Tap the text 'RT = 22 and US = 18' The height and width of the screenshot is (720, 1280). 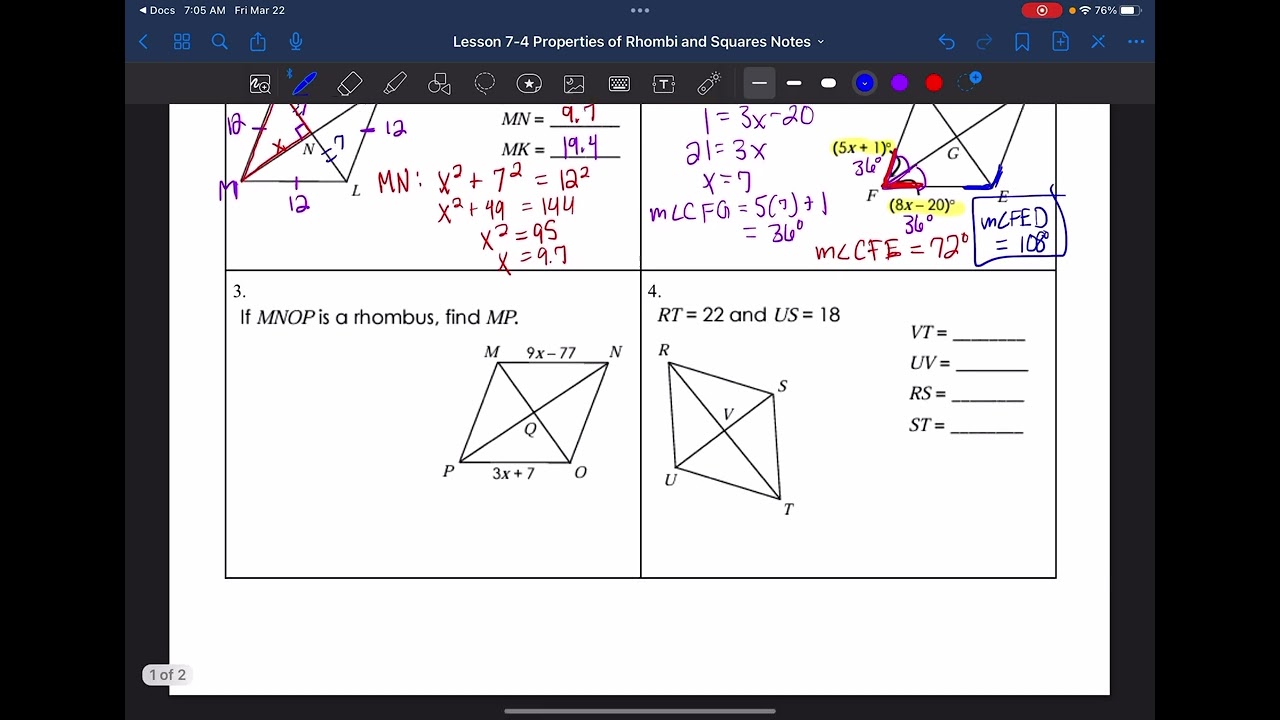pyautogui.click(x=748, y=315)
